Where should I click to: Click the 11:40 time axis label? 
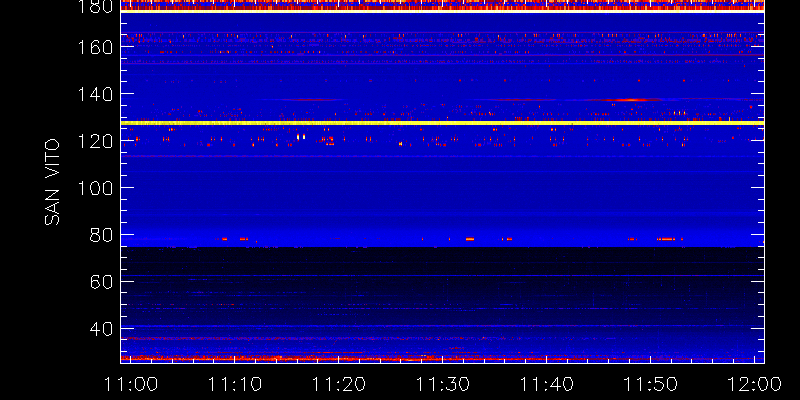tap(547, 384)
